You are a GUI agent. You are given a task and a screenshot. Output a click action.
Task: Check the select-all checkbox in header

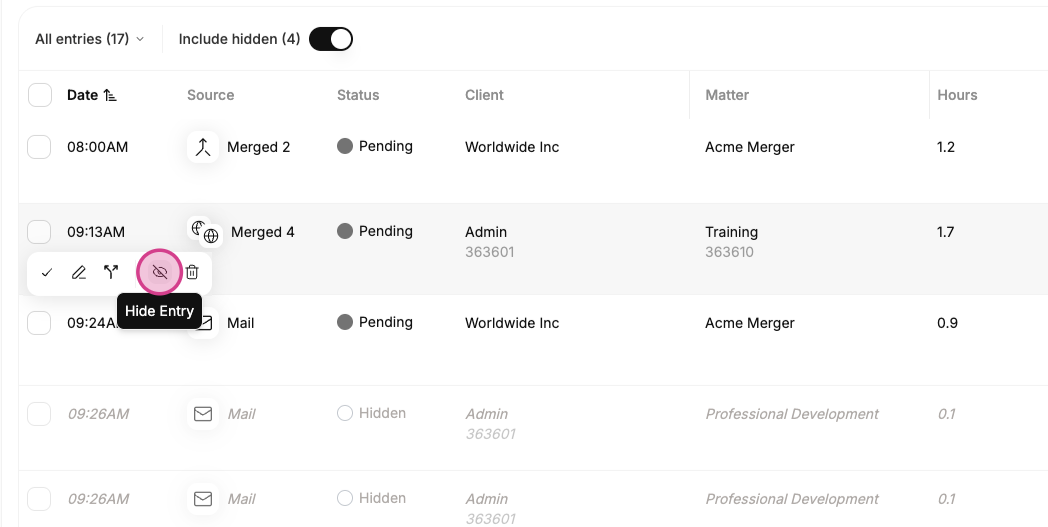pos(40,95)
